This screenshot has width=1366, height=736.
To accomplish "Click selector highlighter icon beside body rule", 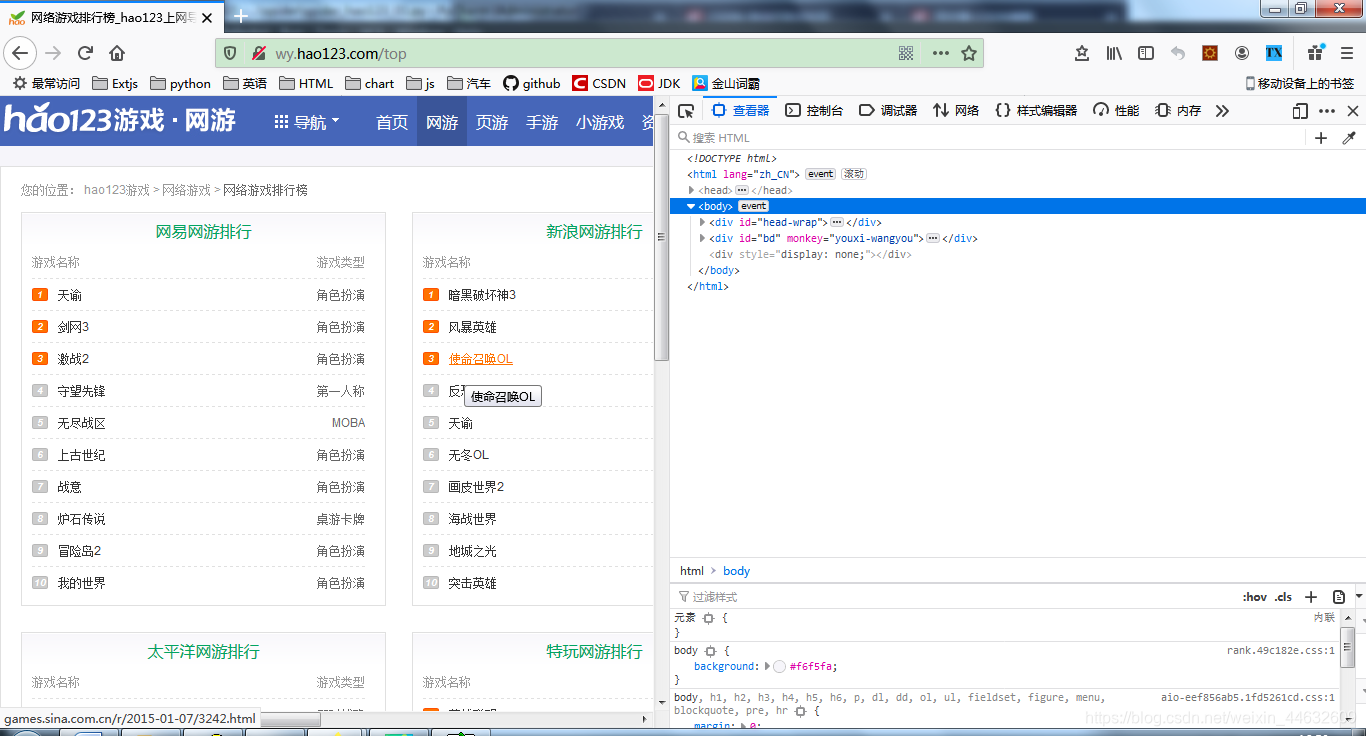I will tap(711, 651).
